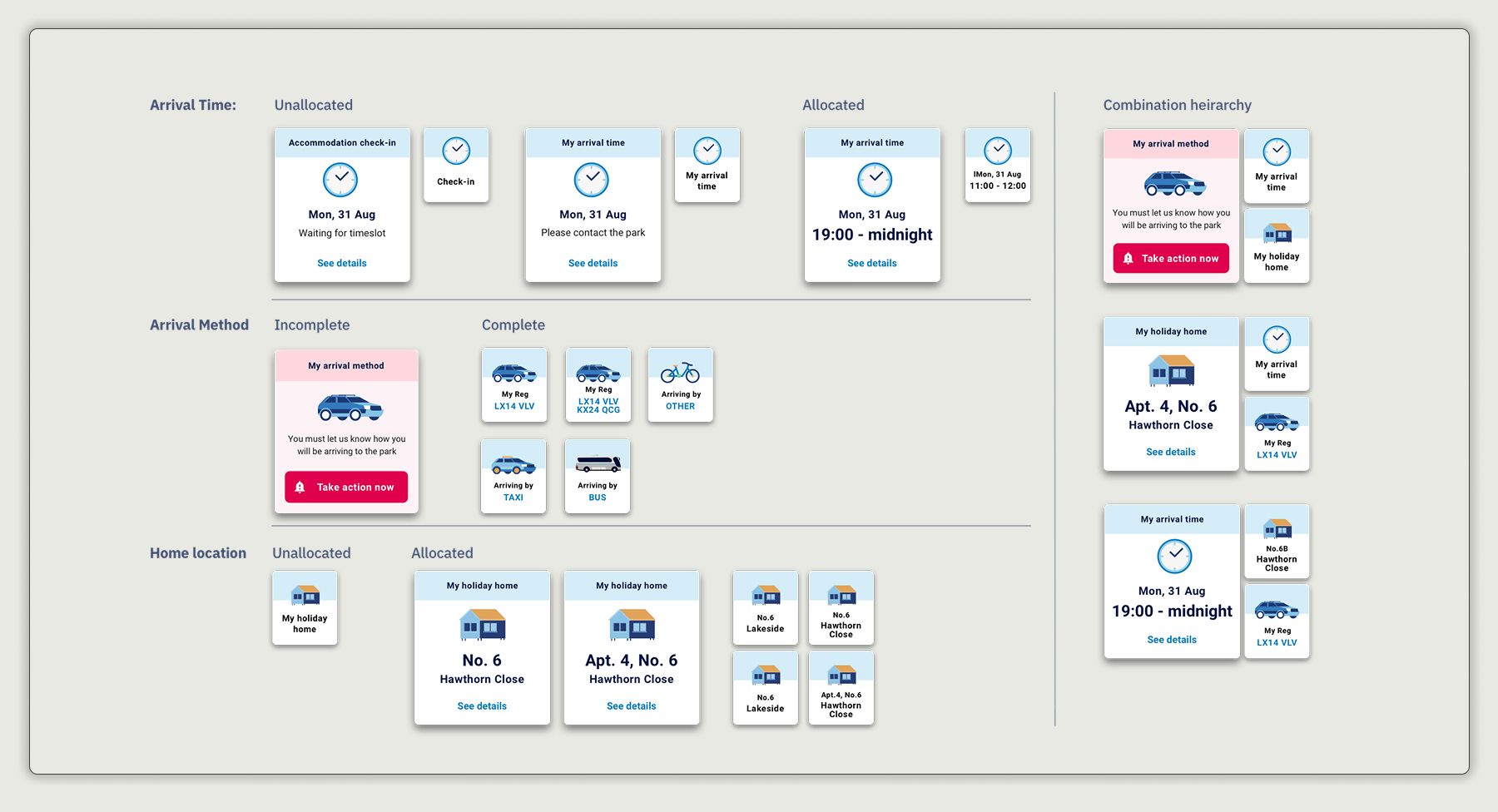
Task: Click 'My arrival method' header in the Incomplete card
Action: click(346, 365)
